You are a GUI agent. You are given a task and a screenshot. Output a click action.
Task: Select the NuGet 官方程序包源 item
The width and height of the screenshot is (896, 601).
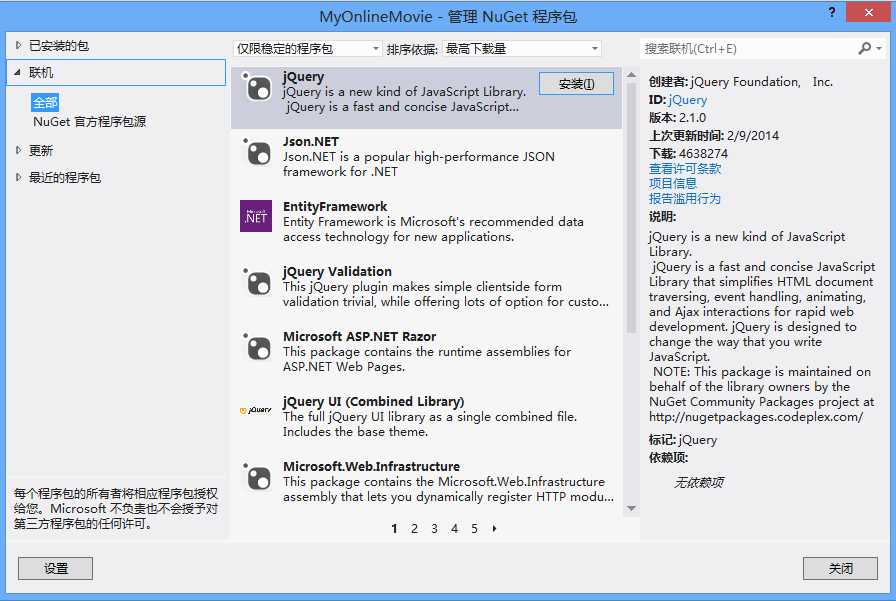pos(89,122)
